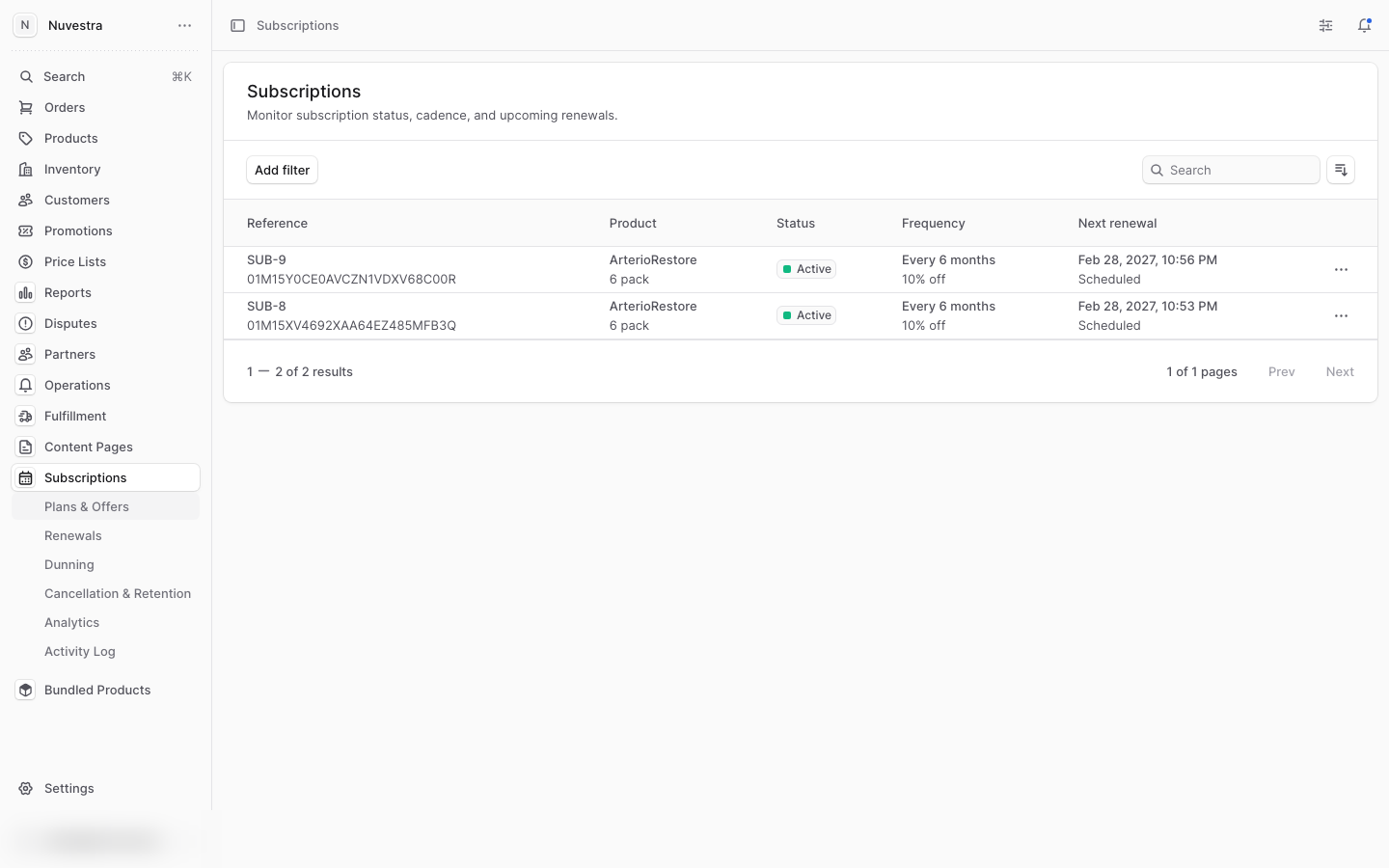Click ID 01M15XV4692XAA64EZ485MFB3Q

[351, 325]
